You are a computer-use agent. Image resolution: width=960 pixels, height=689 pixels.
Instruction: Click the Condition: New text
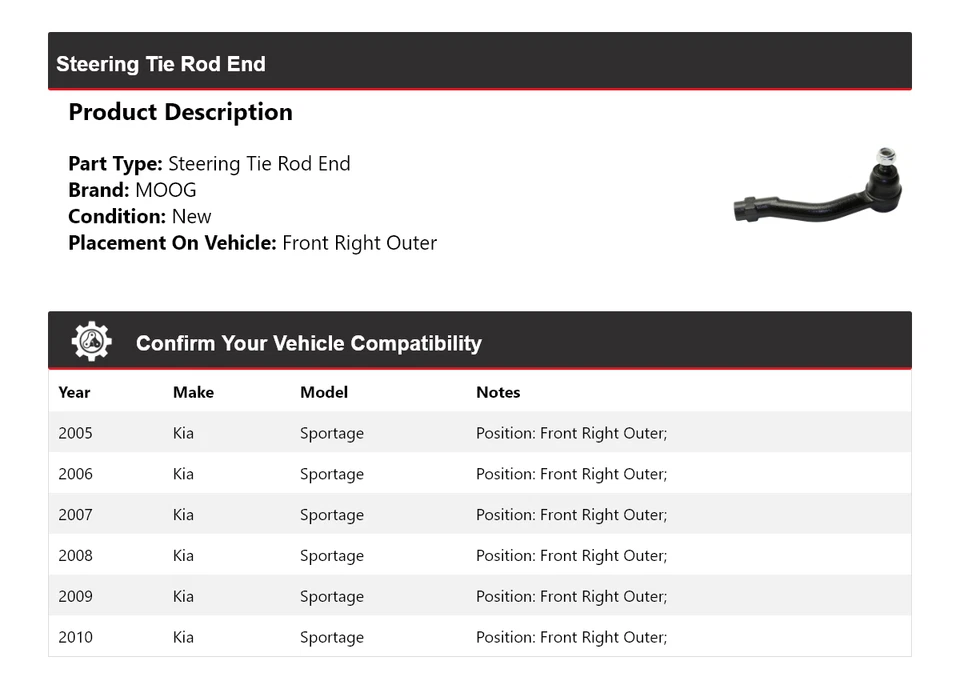(x=140, y=216)
